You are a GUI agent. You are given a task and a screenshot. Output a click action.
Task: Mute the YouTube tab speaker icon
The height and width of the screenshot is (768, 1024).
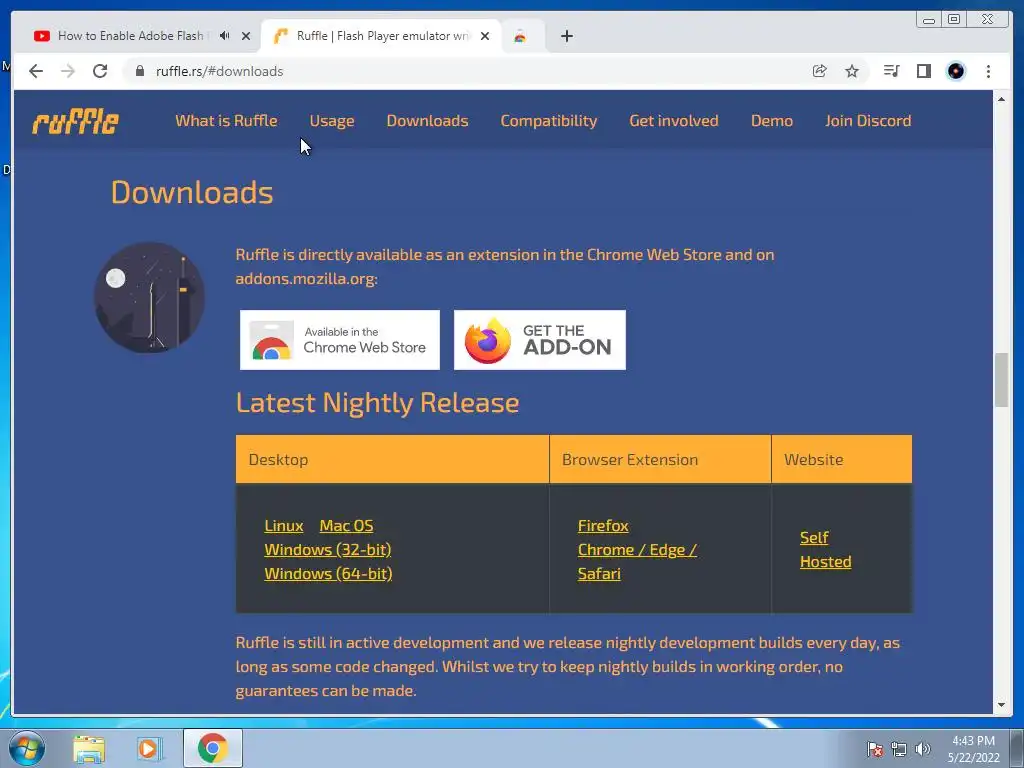(x=225, y=36)
